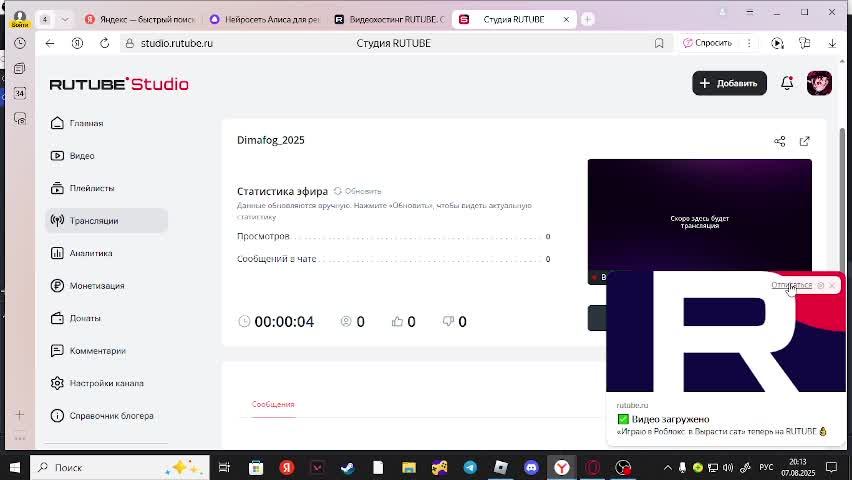
Task: Open Windows action center icon
Action: coord(831,467)
